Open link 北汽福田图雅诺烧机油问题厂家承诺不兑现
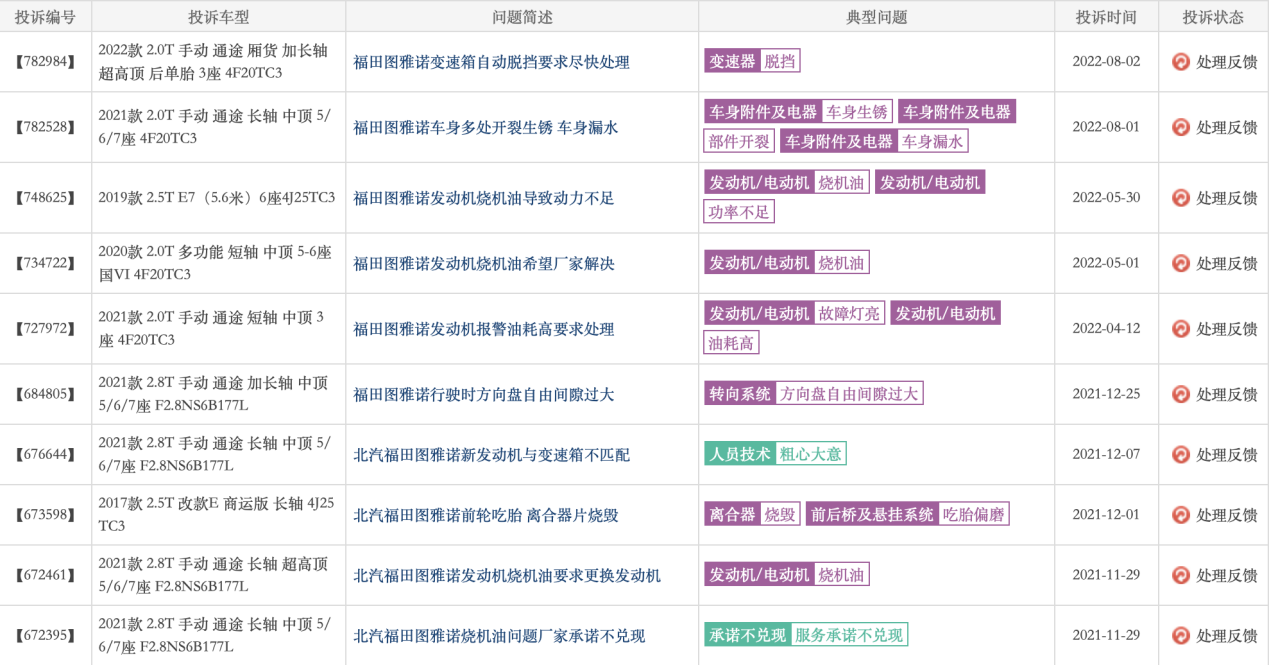This screenshot has height=665, width=1269. point(499,635)
